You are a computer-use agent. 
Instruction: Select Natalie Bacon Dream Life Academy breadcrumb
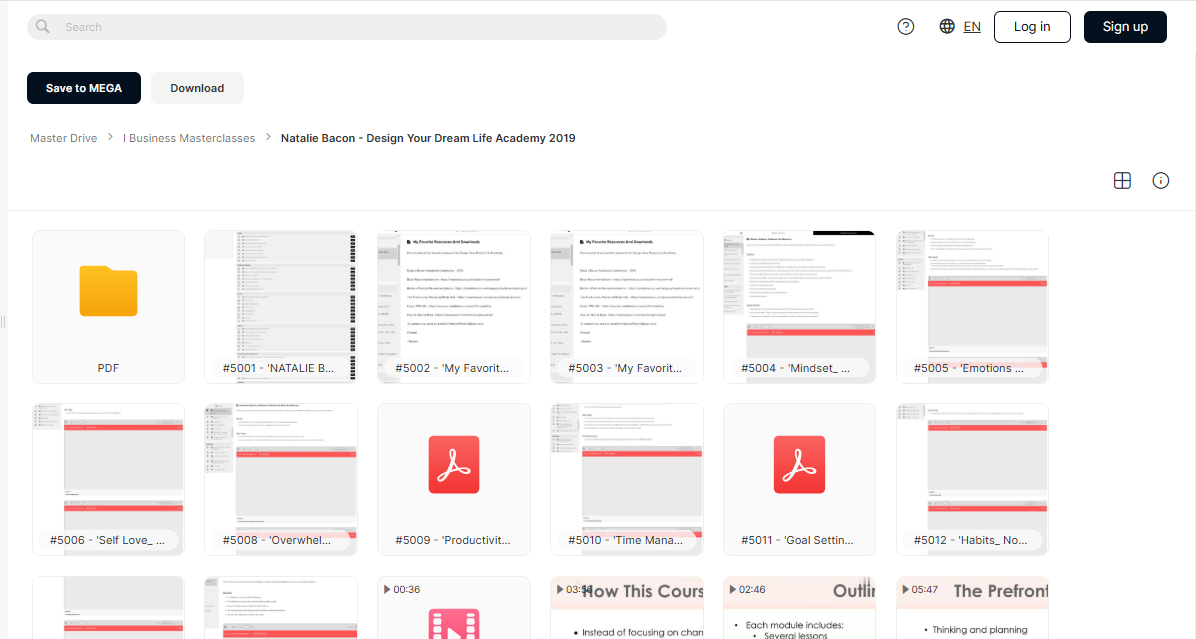(x=428, y=138)
